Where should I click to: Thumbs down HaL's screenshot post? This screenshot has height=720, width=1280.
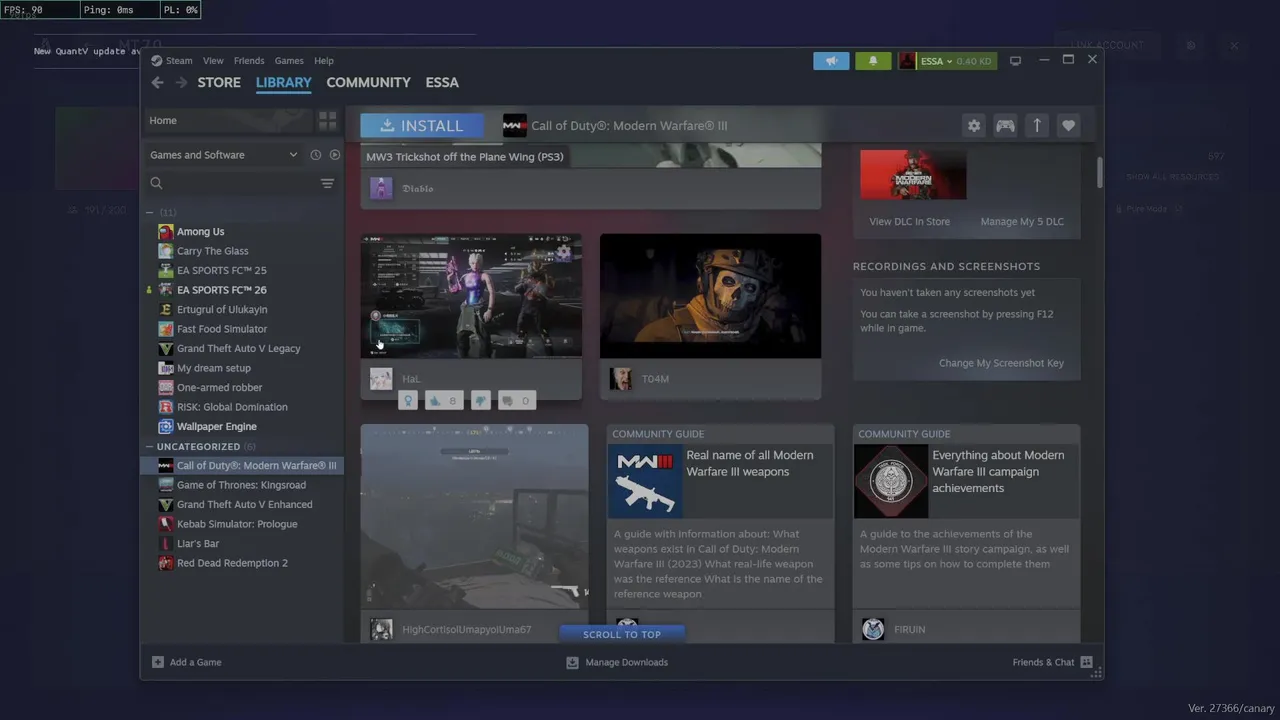tap(481, 400)
